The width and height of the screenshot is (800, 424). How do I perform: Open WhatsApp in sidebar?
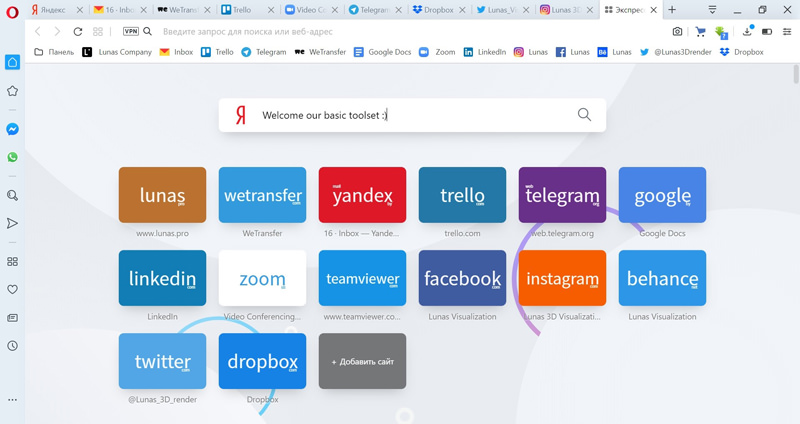(12, 157)
